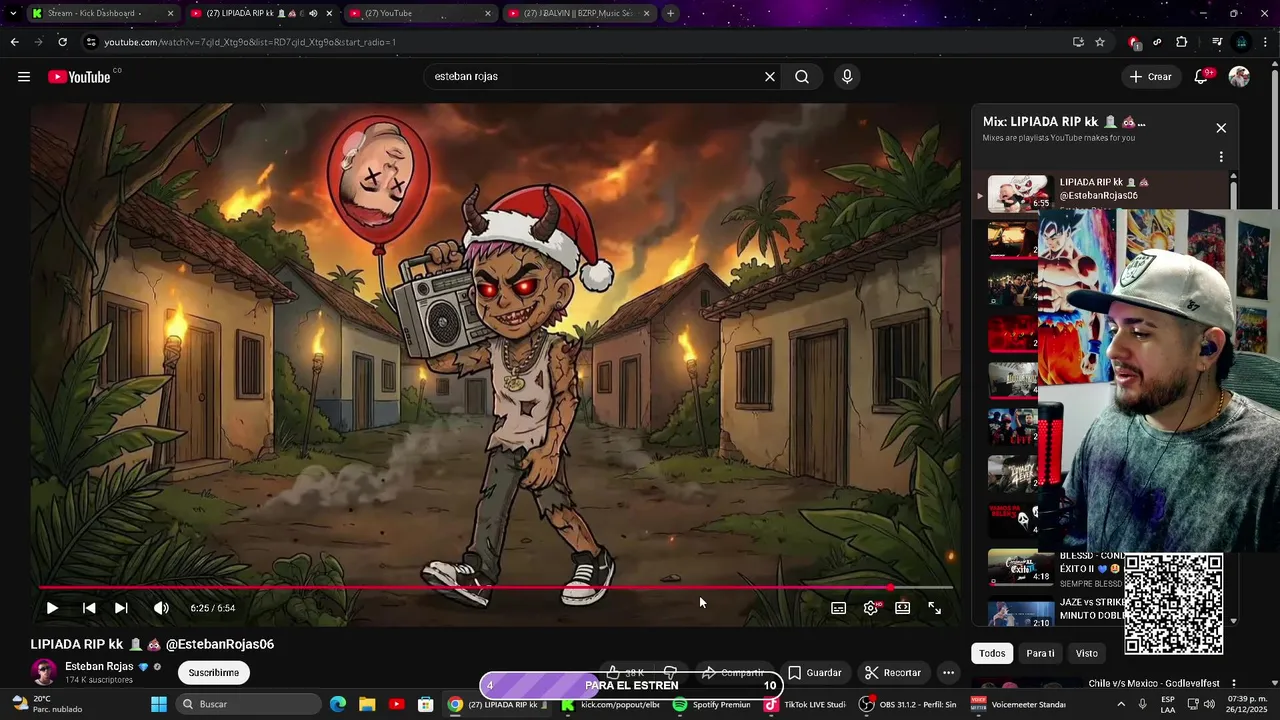Open Chrome three-dot menu
The width and height of the screenshot is (1280, 720).
pyautogui.click(x=1265, y=42)
